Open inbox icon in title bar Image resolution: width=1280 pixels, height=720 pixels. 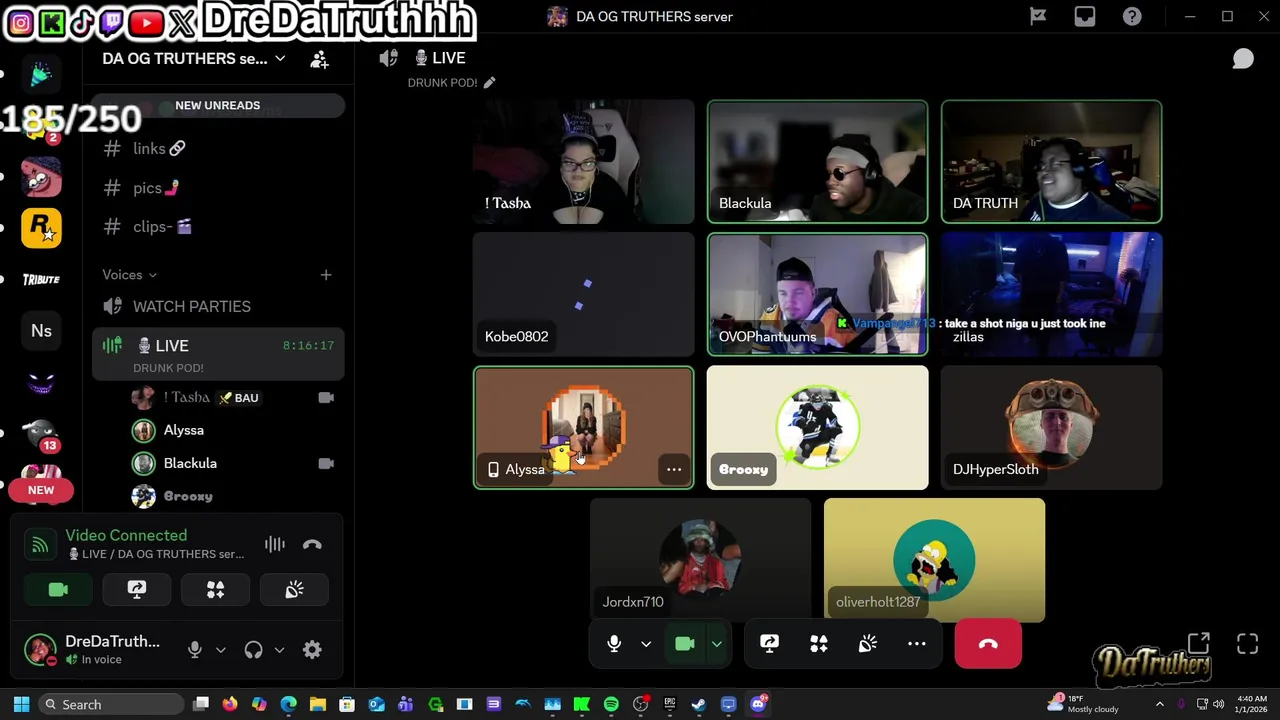[x=1085, y=16]
